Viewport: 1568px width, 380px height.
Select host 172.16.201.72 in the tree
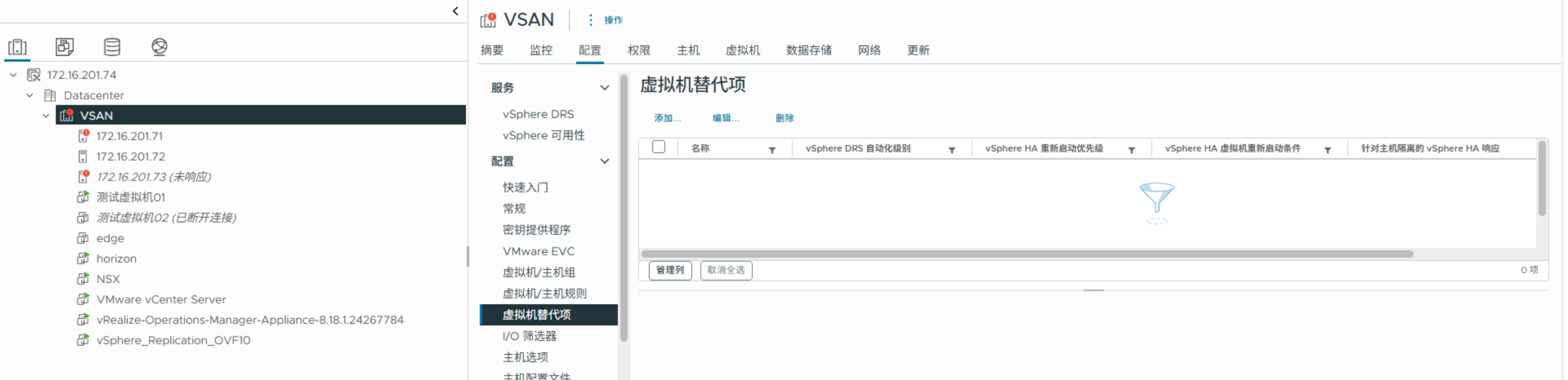tap(130, 156)
